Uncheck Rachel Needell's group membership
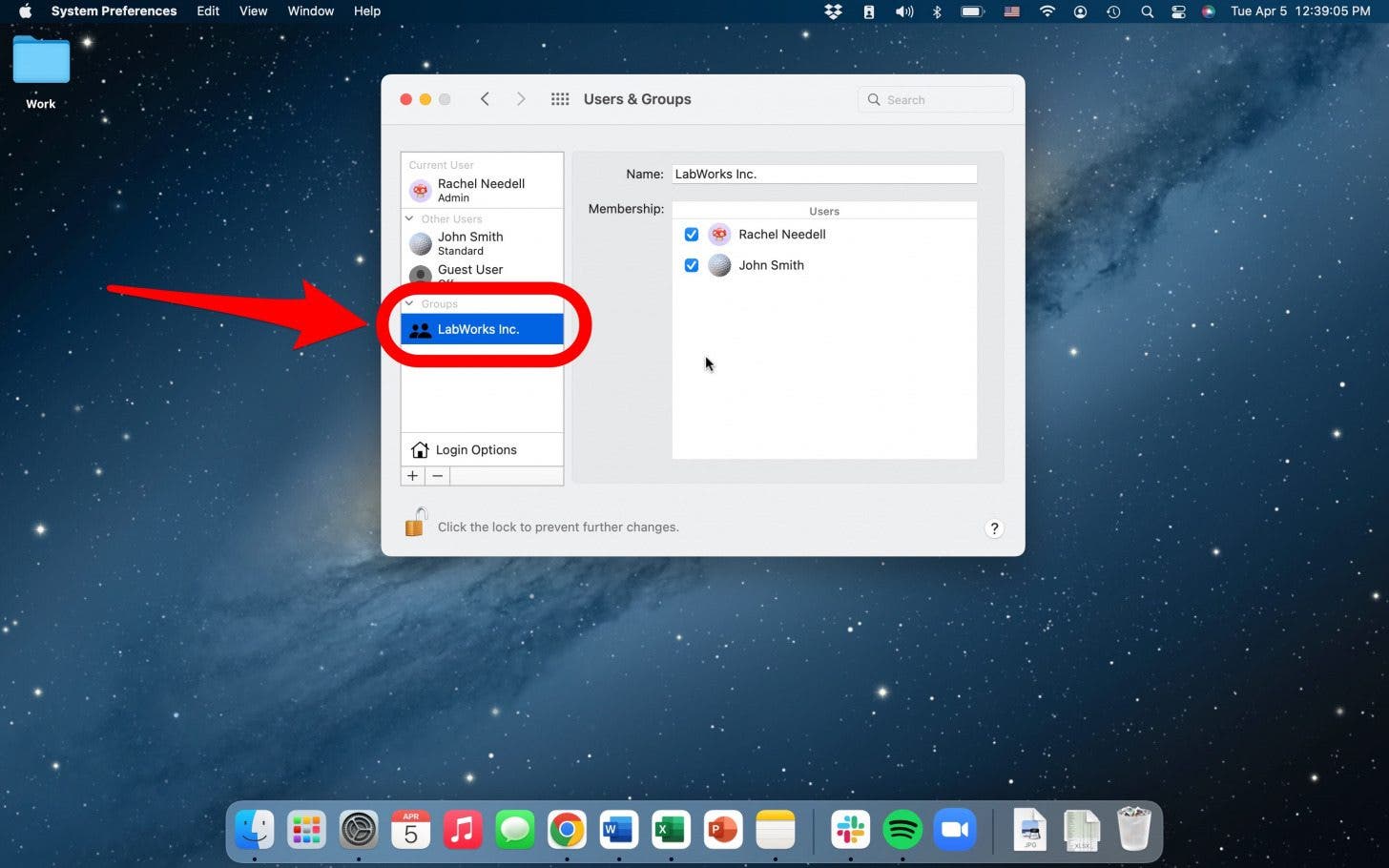The height and width of the screenshot is (868, 1389). tap(692, 235)
